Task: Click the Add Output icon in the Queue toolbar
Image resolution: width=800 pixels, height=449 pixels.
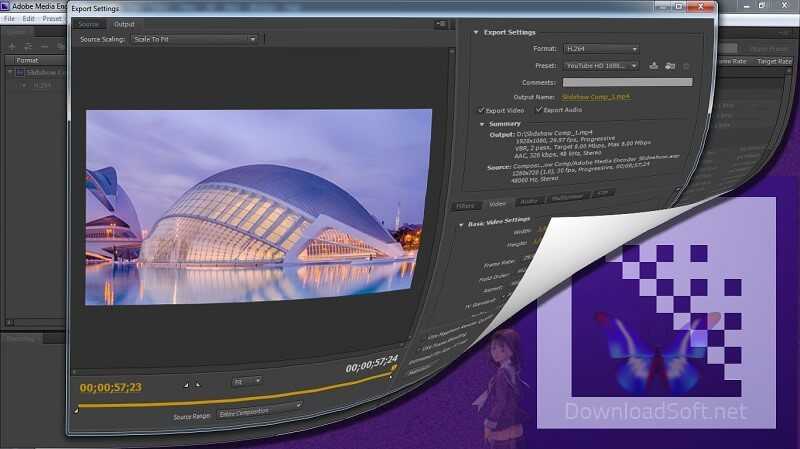Action: (28, 46)
